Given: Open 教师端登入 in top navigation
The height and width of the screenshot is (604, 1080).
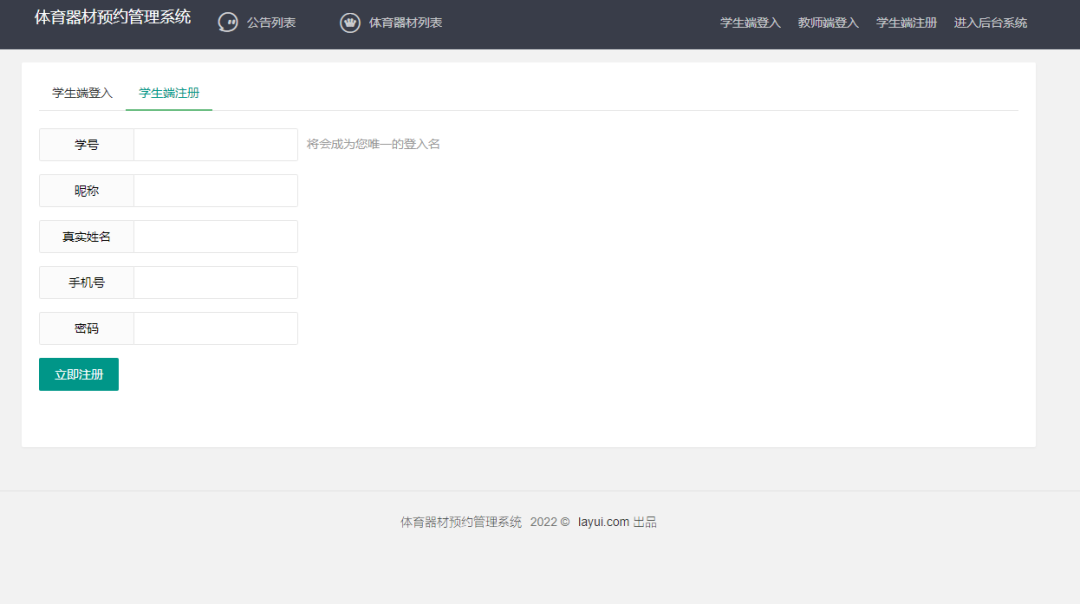Looking at the screenshot, I should click(x=828, y=23).
